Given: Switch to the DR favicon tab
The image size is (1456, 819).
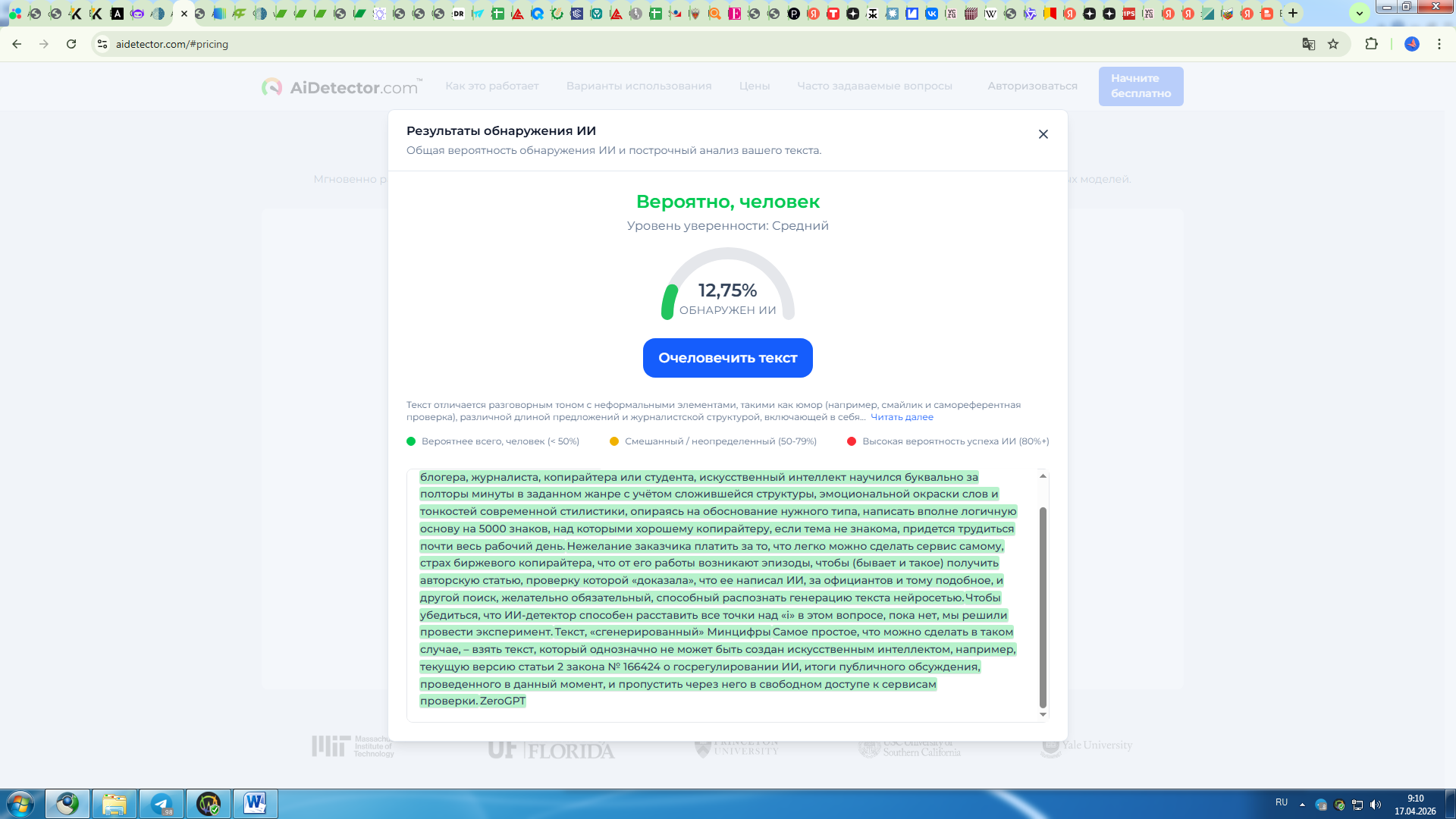Looking at the screenshot, I should 458,14.
